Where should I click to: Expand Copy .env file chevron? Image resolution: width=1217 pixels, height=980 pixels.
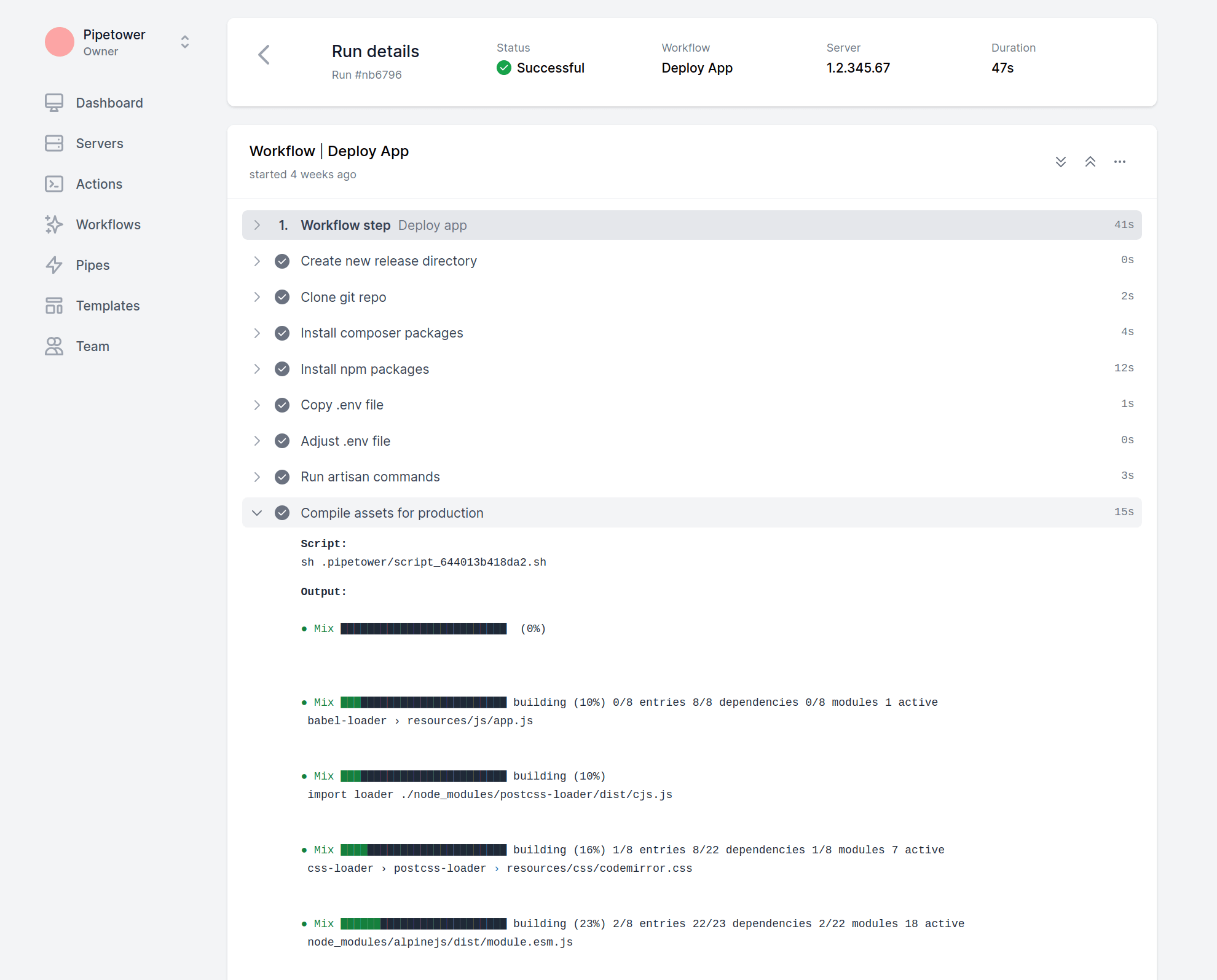pyautogui.click(x=257, y=405)
